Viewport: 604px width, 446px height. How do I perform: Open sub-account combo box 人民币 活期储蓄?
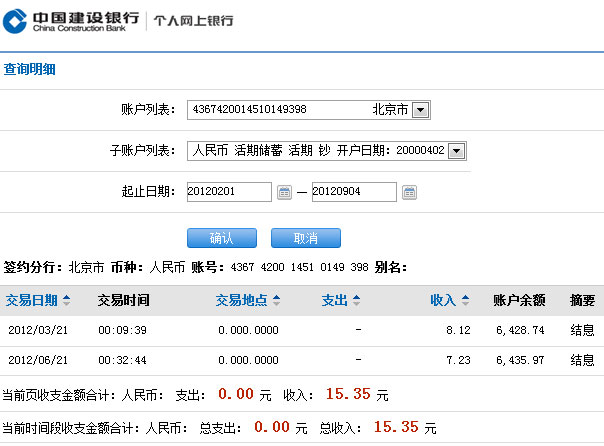click(x=327, y=151)
